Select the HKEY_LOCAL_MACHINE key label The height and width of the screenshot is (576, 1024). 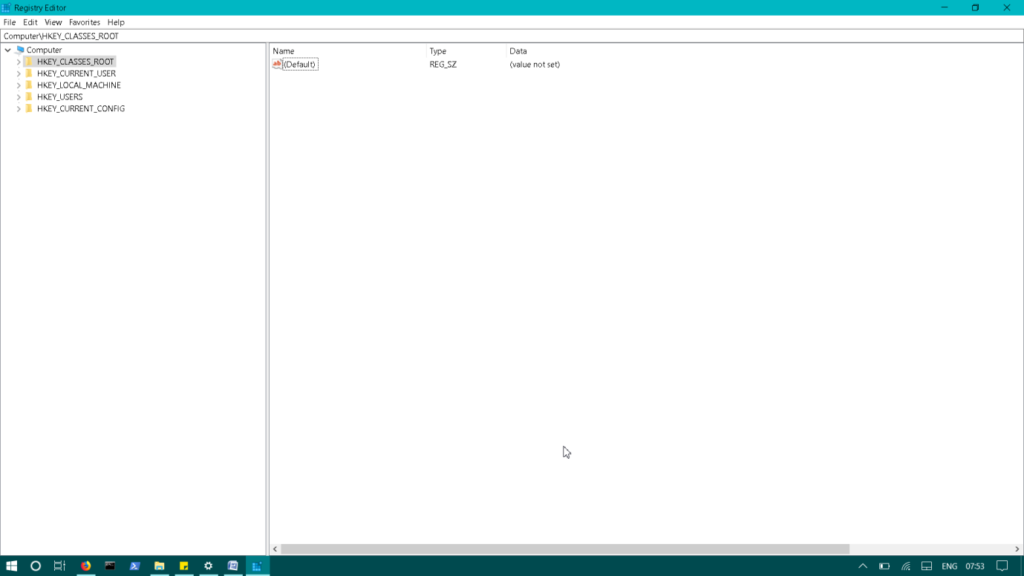tap(79, 86)
